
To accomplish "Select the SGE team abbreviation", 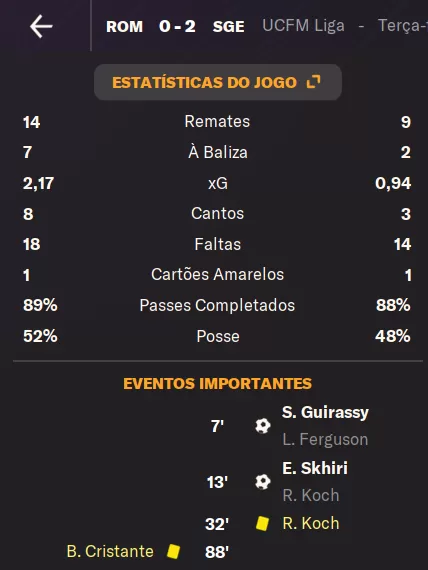I will (x=228, y=27).
